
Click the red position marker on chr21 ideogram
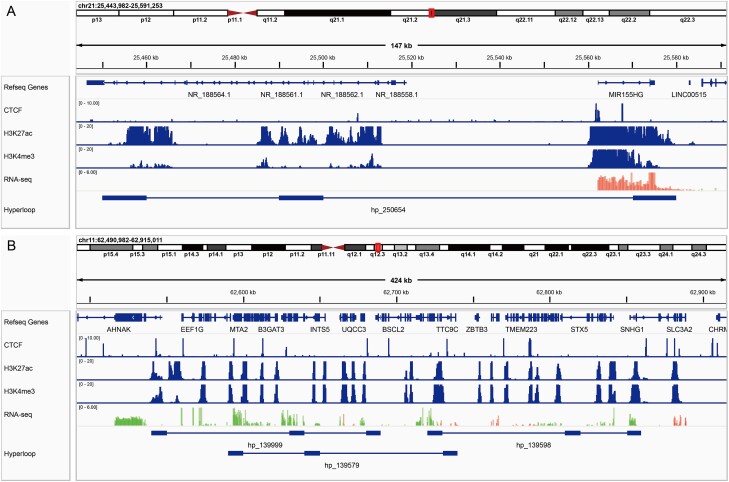click(x=431, y=13)
